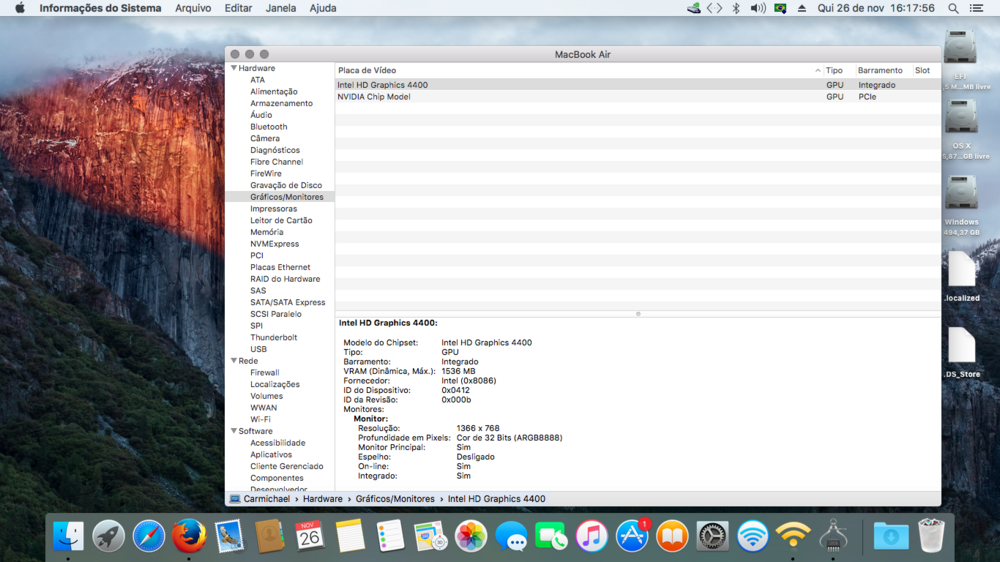Open the Windows drive on the desktop

coord(961,194)
